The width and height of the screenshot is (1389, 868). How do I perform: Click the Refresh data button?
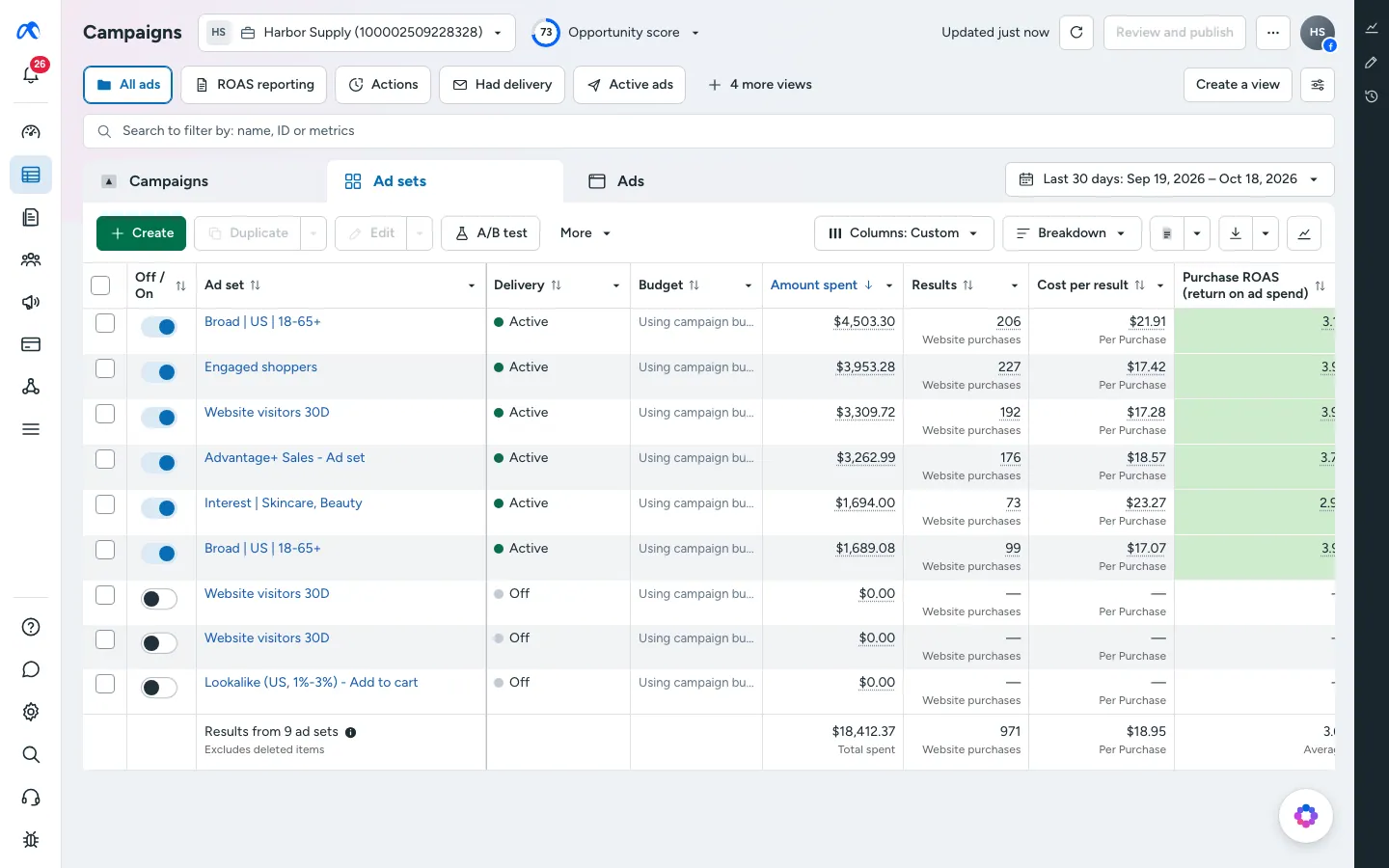1076,32
